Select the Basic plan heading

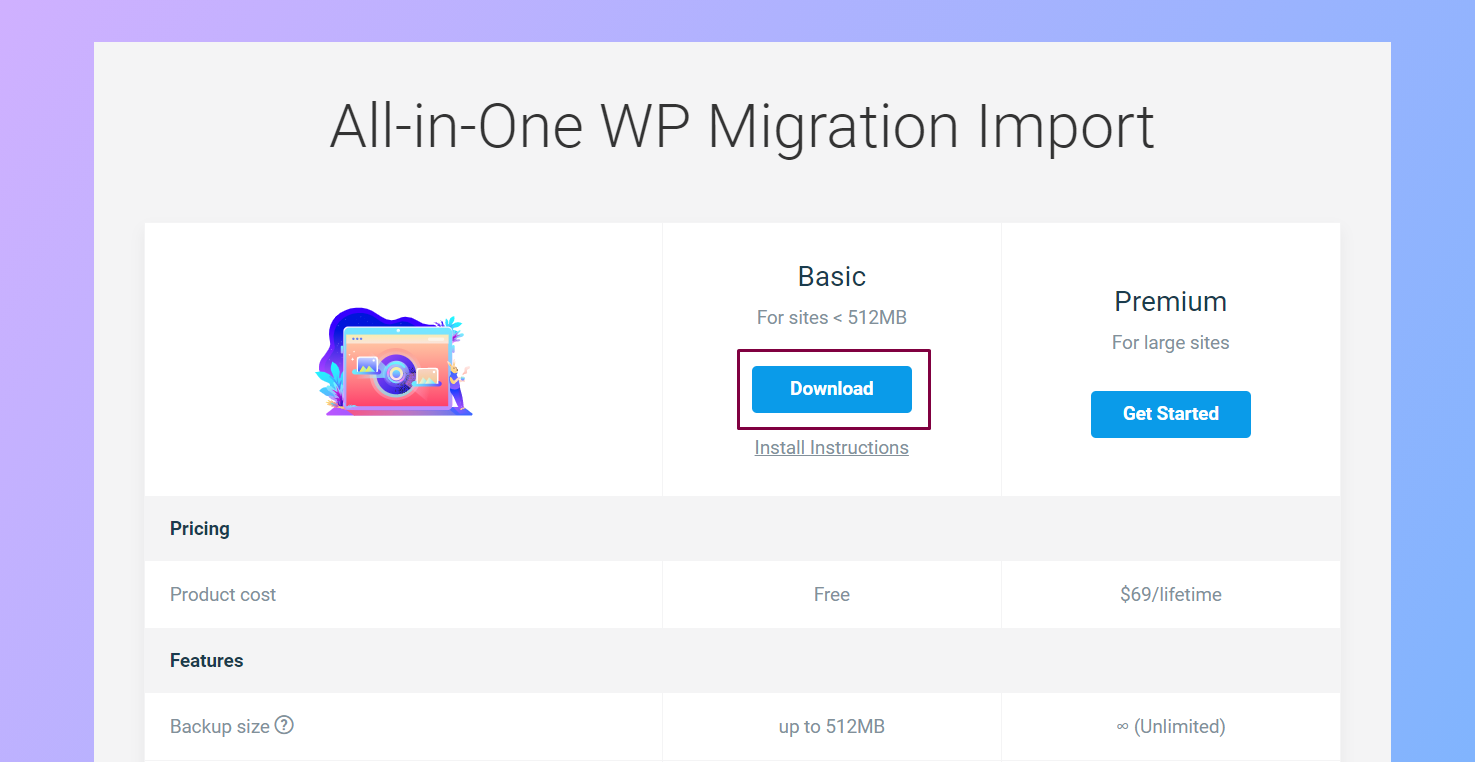(x=831, y=277)
